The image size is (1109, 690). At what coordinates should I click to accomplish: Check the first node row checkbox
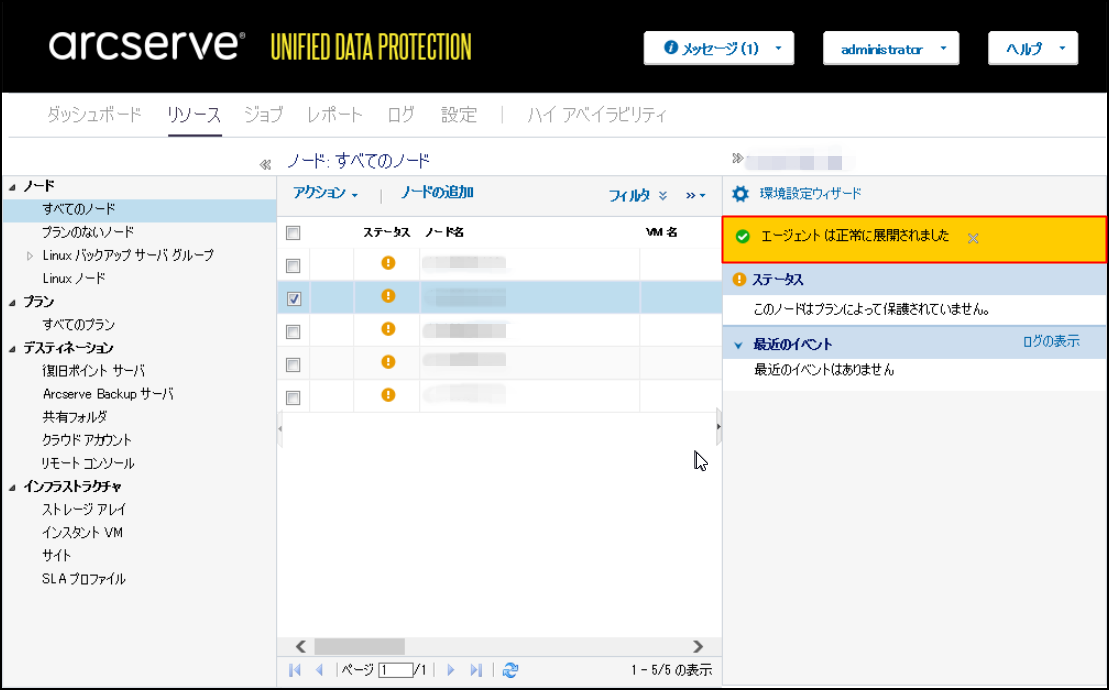coord(293,266)
